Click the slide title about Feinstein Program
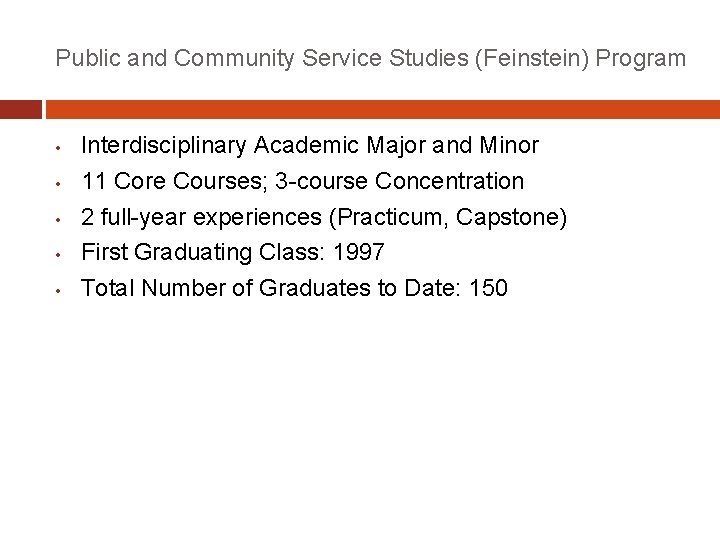Screen dimensions: 720x540 click(x=371, y=58)
